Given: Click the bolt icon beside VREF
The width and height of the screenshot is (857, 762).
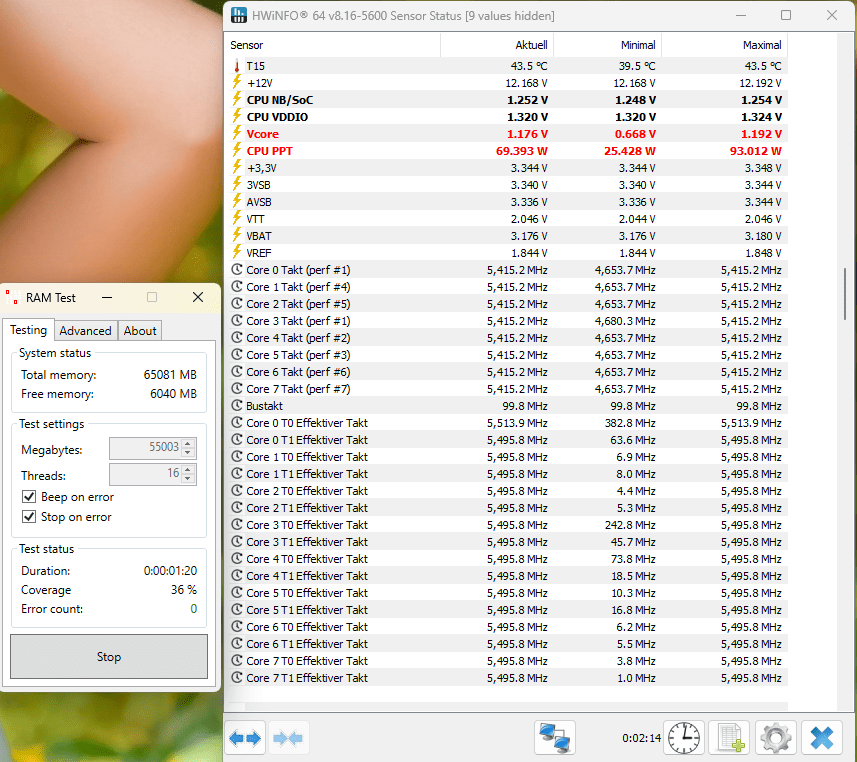Looking at the screenshot, I should click(237, 253).
